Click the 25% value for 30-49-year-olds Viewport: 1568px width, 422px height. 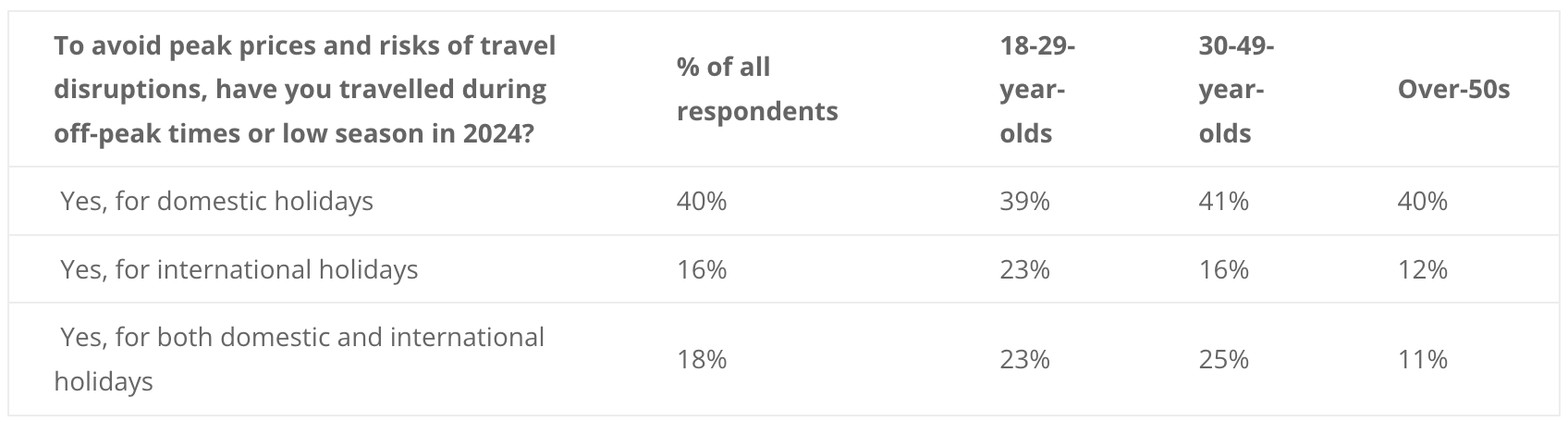click(x=1223, y=359)
